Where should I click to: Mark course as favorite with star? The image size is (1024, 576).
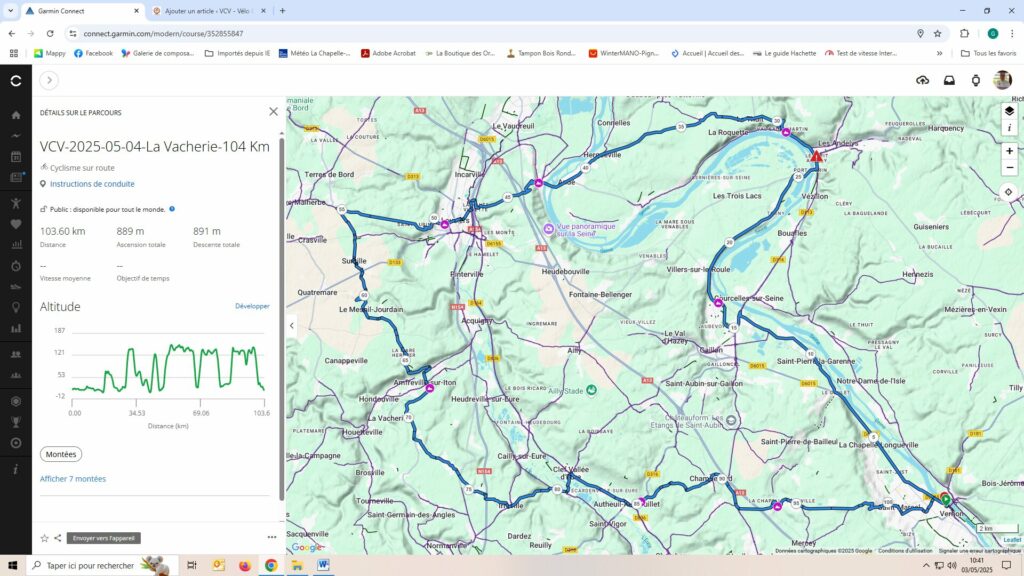click(44, 538)
